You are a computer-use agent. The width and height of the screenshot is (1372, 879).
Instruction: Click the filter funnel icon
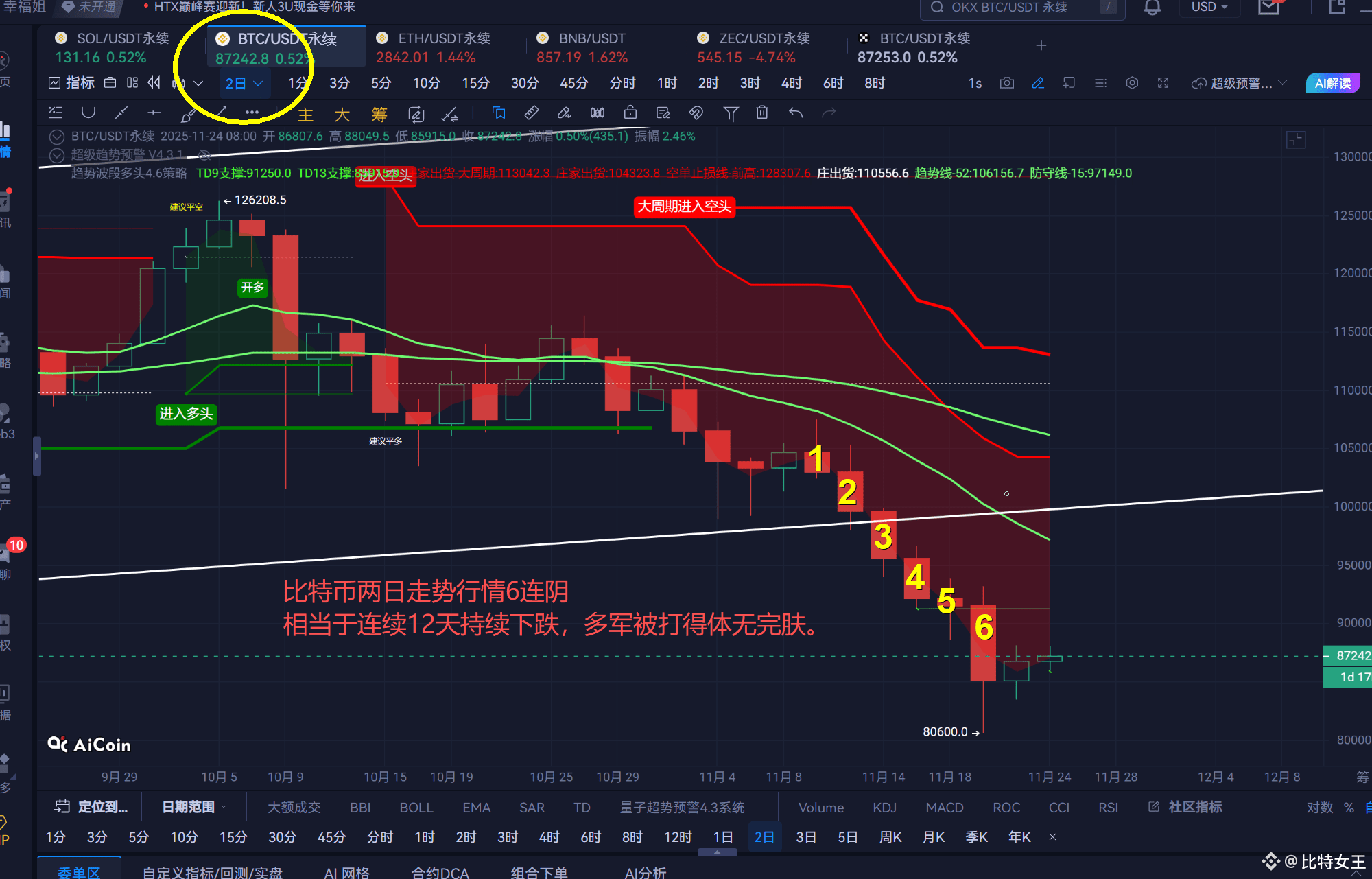click(x=731, y=113)
